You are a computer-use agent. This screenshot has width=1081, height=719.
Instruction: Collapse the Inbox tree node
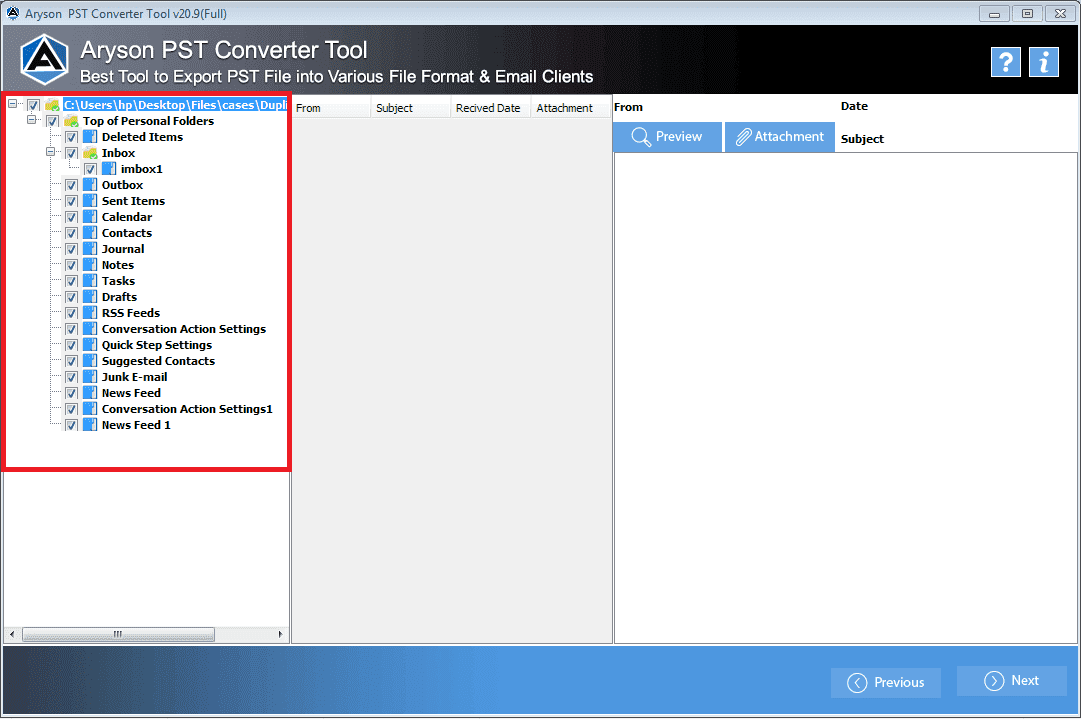click(x=50, y=151)
